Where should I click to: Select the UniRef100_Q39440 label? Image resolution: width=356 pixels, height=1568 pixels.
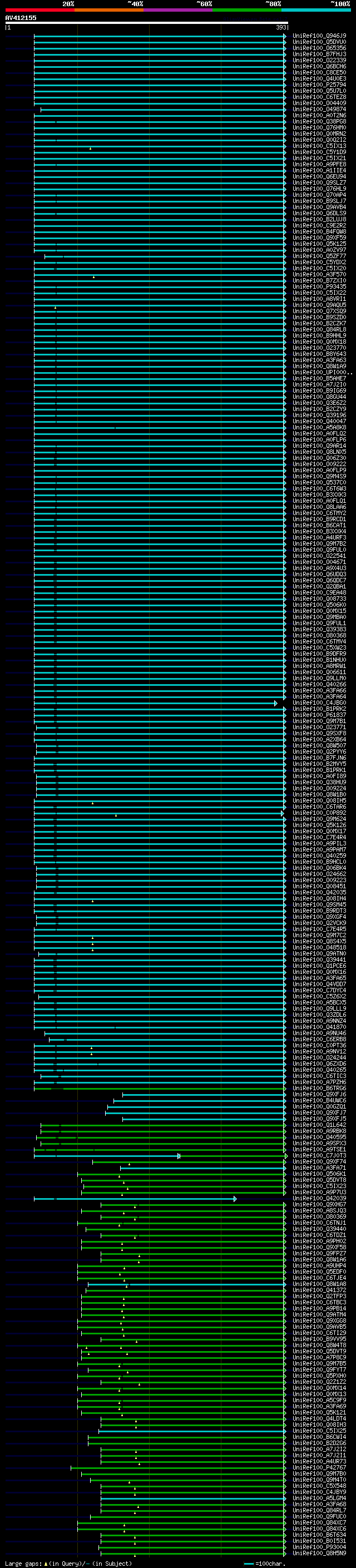(x=319, y=1228)
